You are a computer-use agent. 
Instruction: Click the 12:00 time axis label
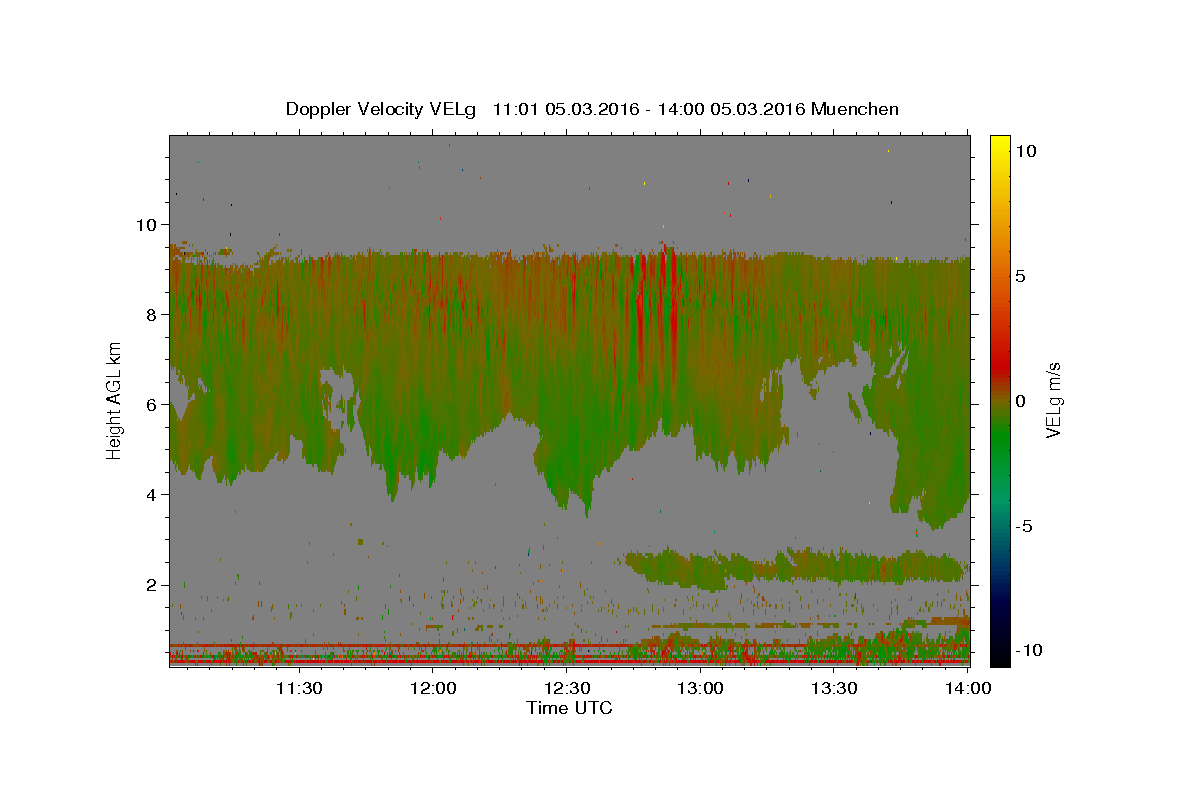(x=434, y=688)
